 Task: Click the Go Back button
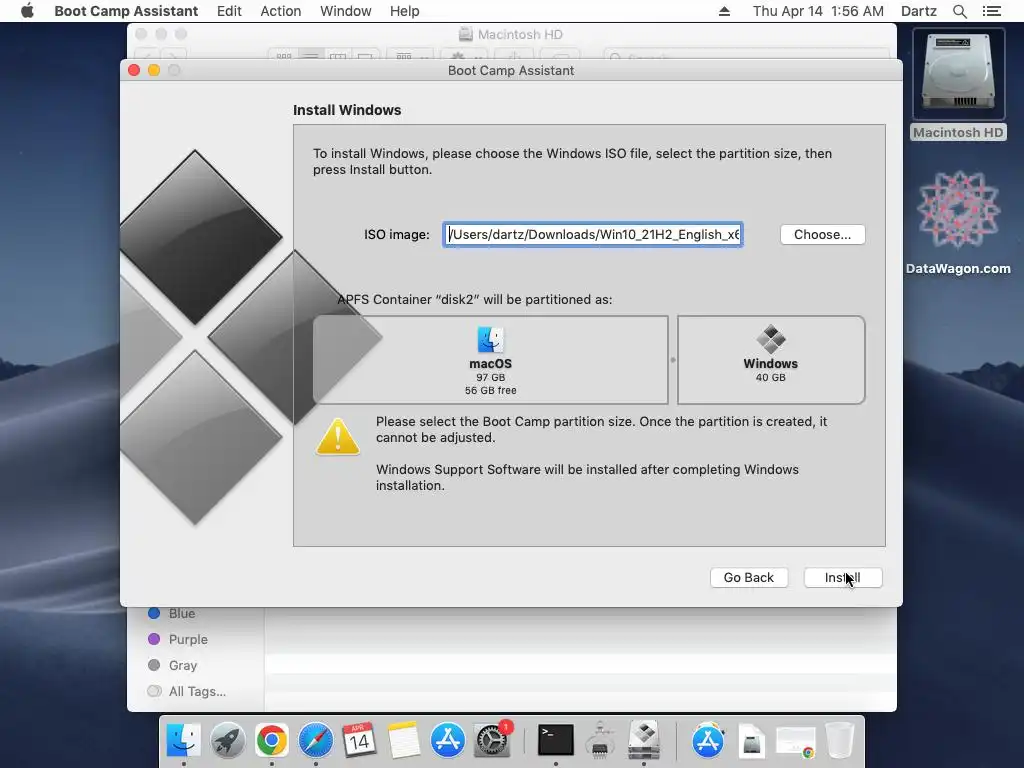pyautogui.click(x=749, y=577)
